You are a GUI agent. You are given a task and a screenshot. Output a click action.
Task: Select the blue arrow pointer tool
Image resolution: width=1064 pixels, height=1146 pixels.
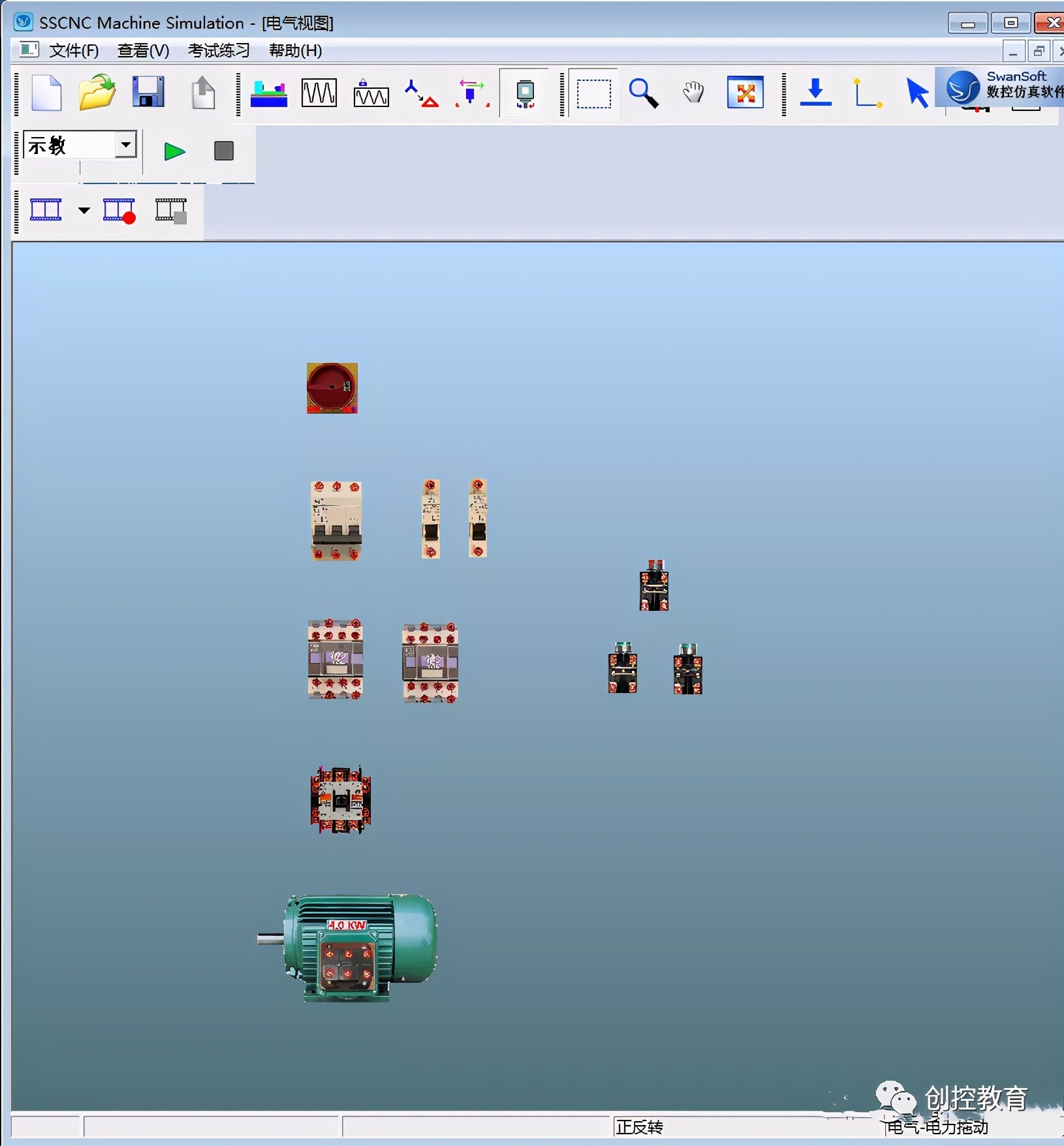point(917,93)
